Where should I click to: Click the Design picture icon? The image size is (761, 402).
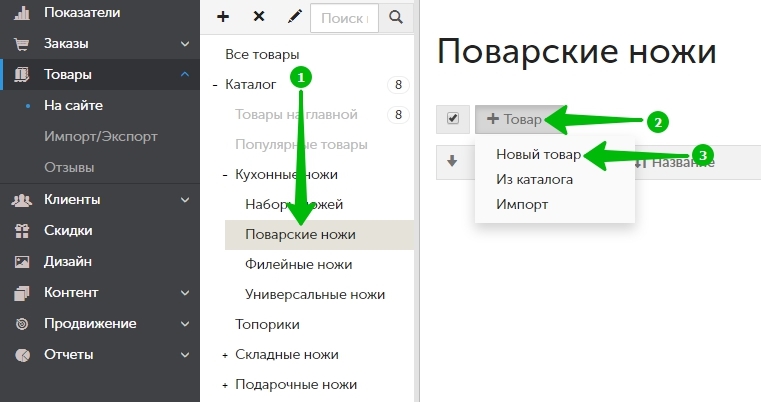pyautogui.click(x=21, y=261)
